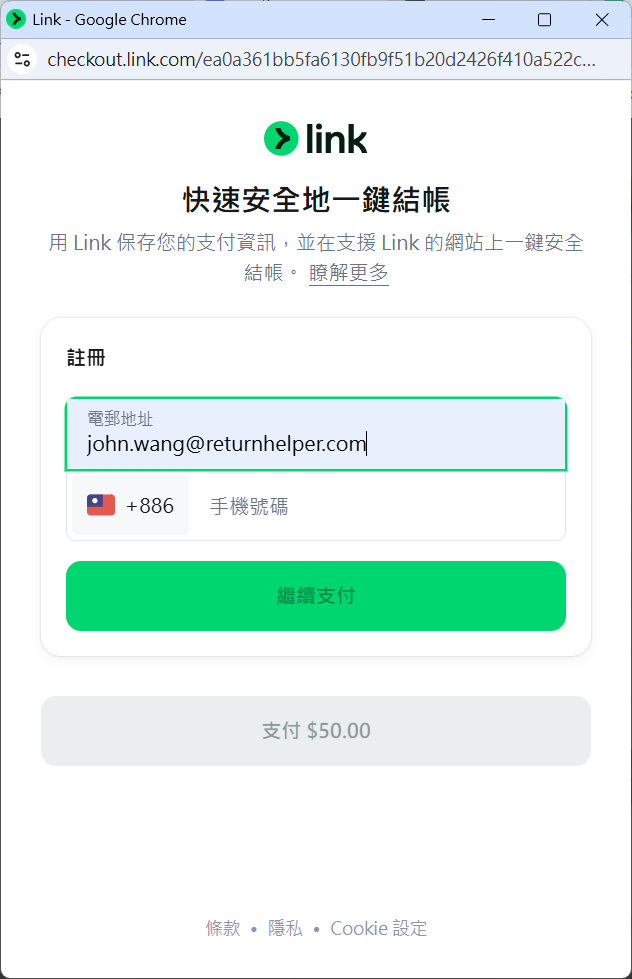This screenshot has width=632, height=979.
Task: Open the 瞭解更多 link
Action: (x=348, y=273)
